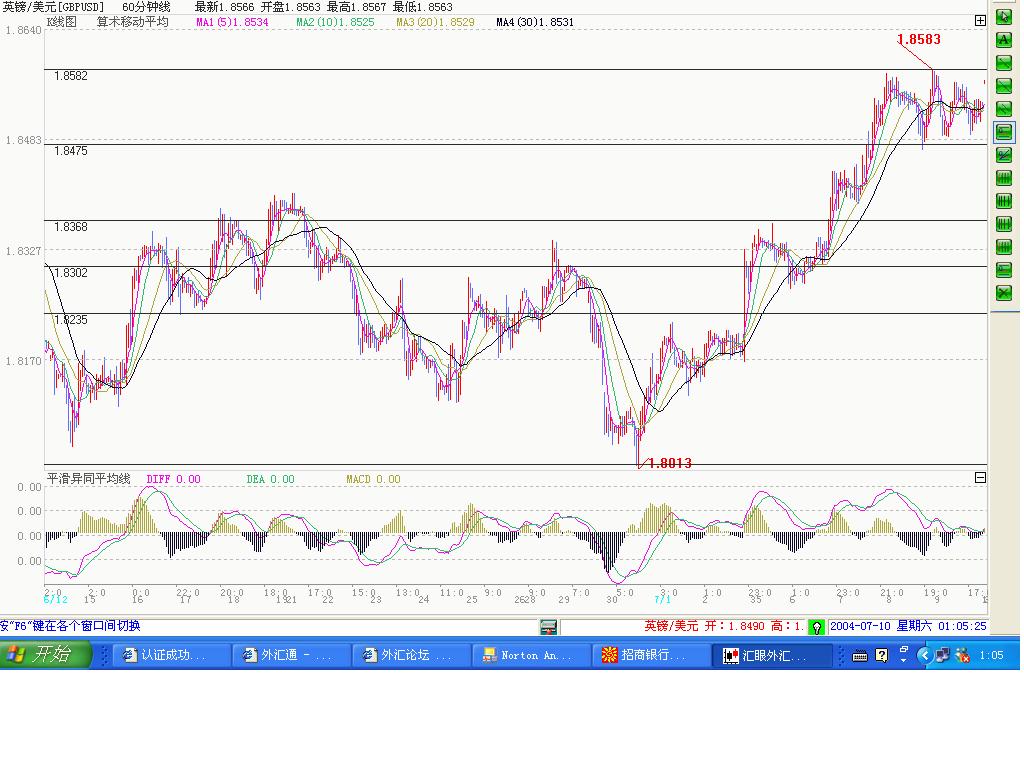Click the keyboard icon in the language bar

coord(860,656)
